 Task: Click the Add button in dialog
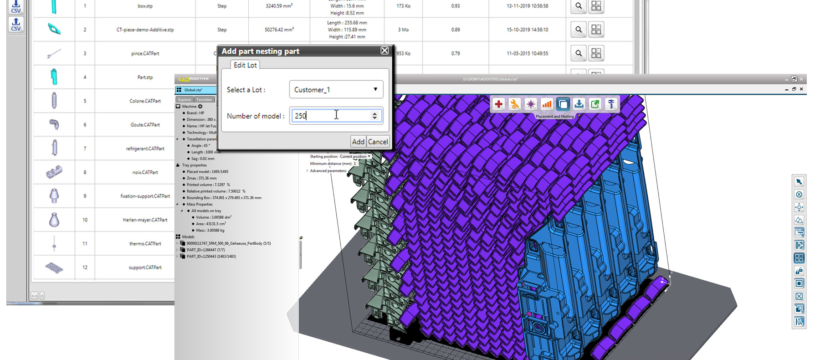358,142
